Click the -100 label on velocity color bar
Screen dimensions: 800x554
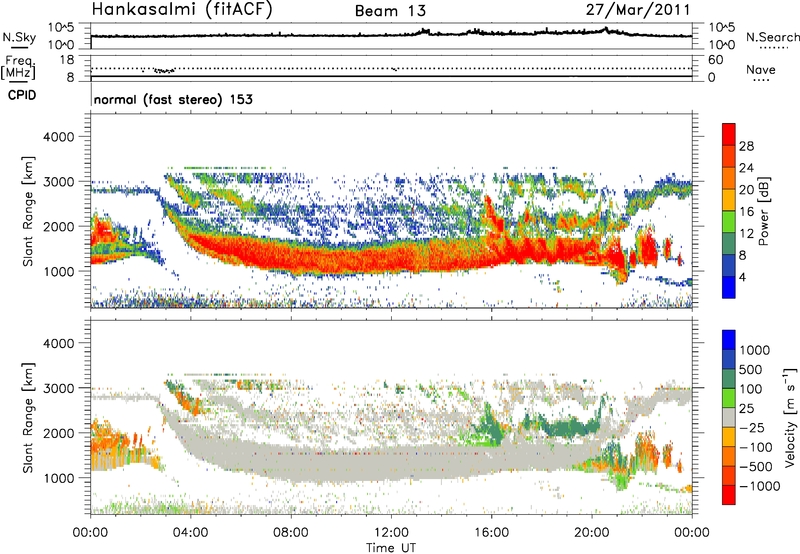coord(755,447)
